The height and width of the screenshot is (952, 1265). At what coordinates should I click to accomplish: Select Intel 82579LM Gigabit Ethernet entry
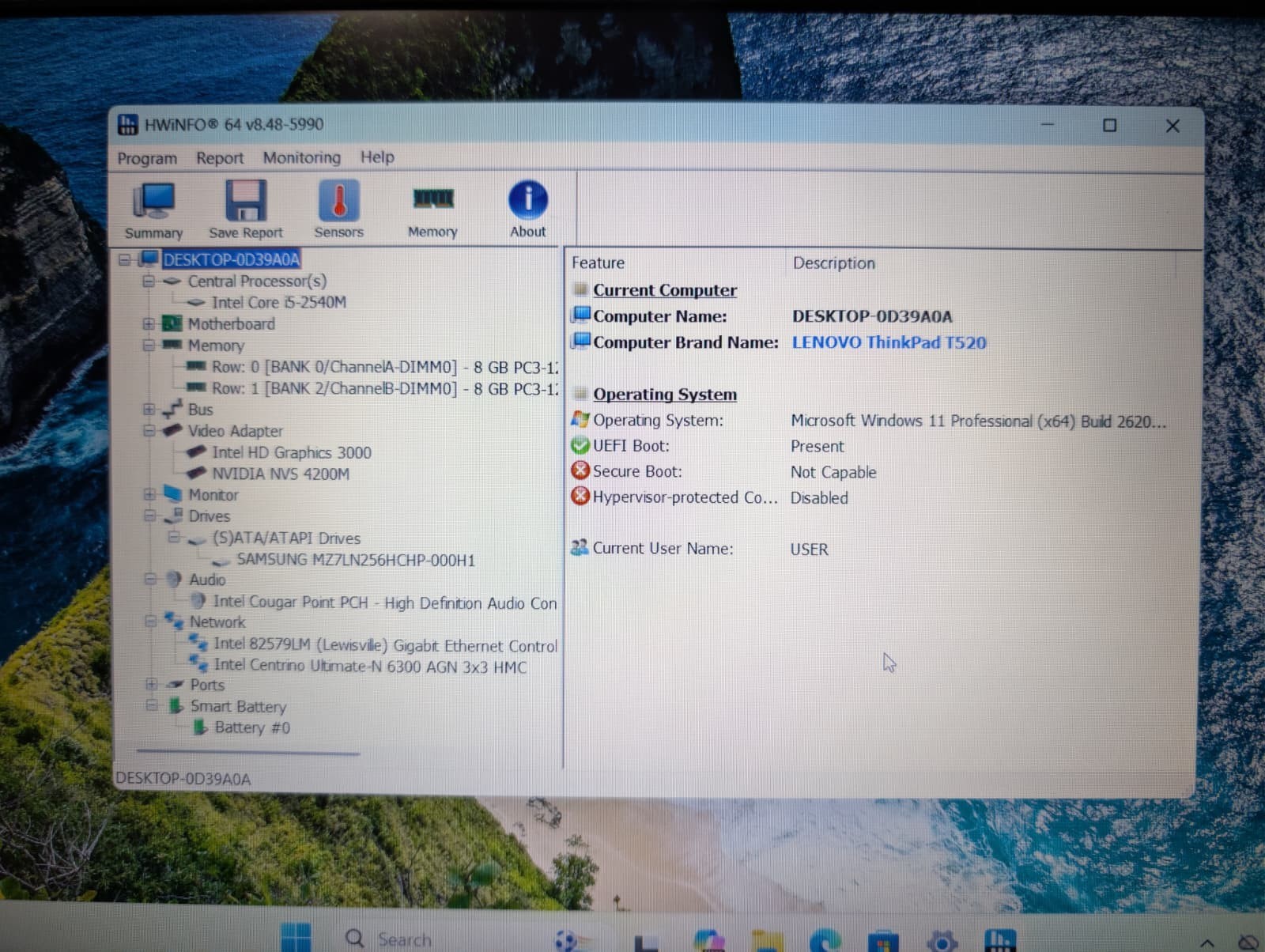tap(385, 645)
